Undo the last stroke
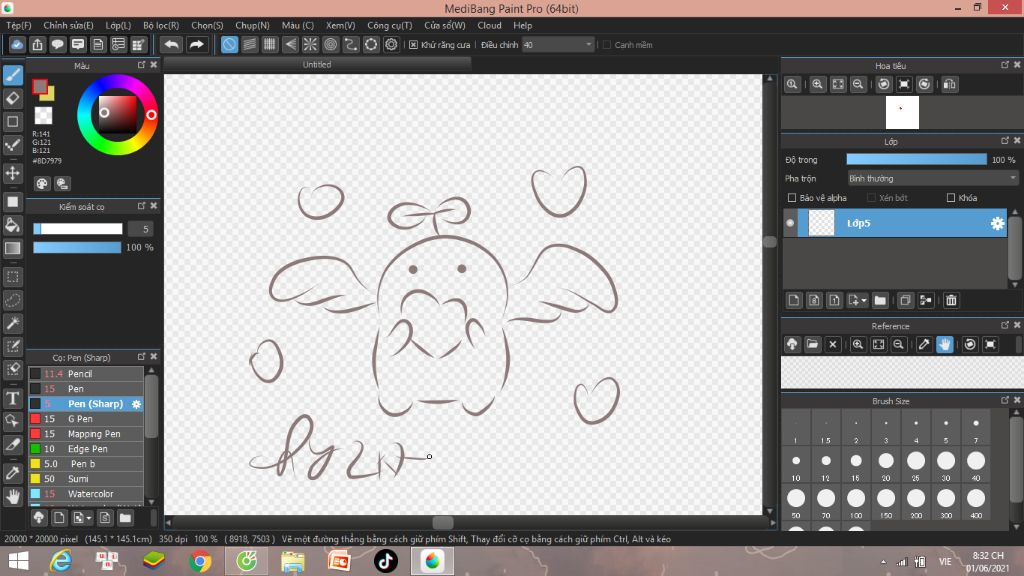1024x576 pixels. tap(171, 44)
